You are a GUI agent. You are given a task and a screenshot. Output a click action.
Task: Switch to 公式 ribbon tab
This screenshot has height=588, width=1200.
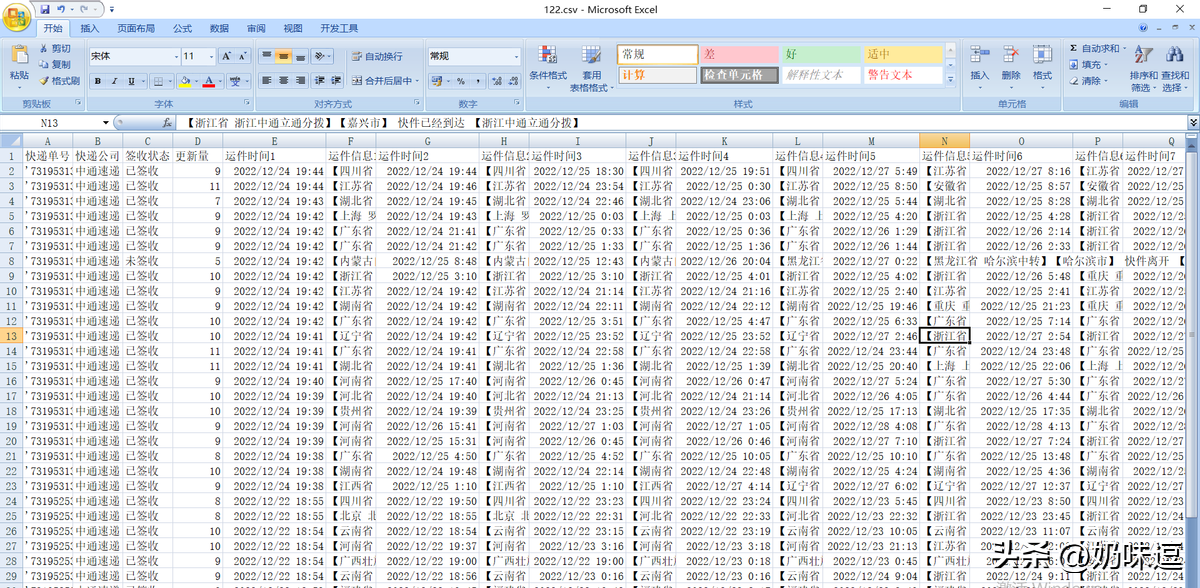point(182,28)
